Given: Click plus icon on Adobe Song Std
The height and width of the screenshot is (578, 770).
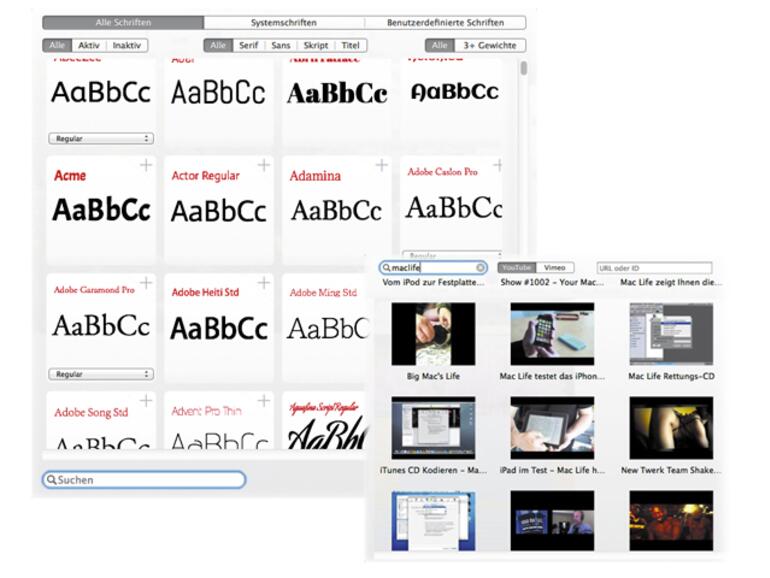Looking at the screenshot, I should (x=146, y=401).
